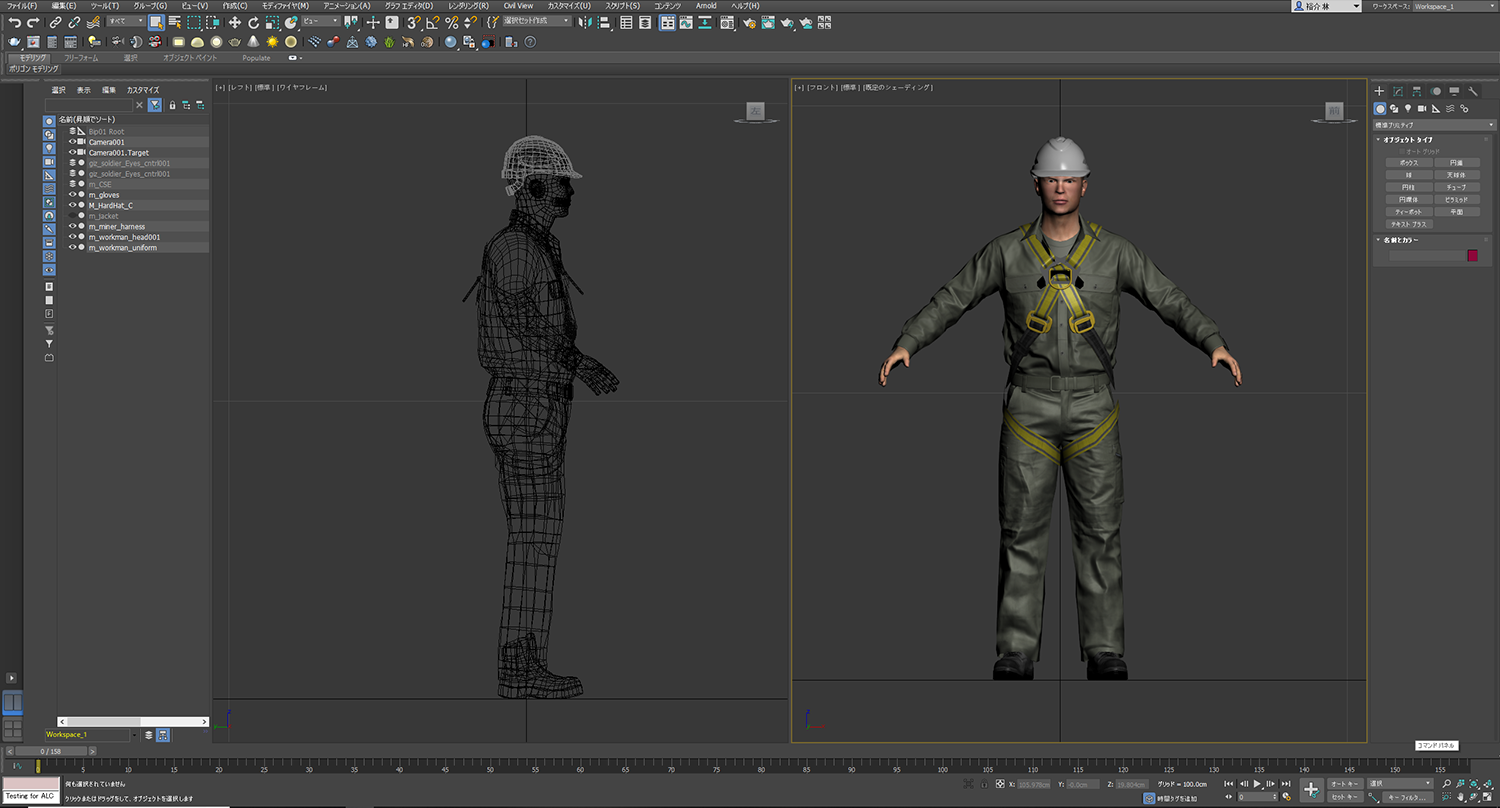Switch to the フリーフォーム ribbon tab

[x=81, y=58]
